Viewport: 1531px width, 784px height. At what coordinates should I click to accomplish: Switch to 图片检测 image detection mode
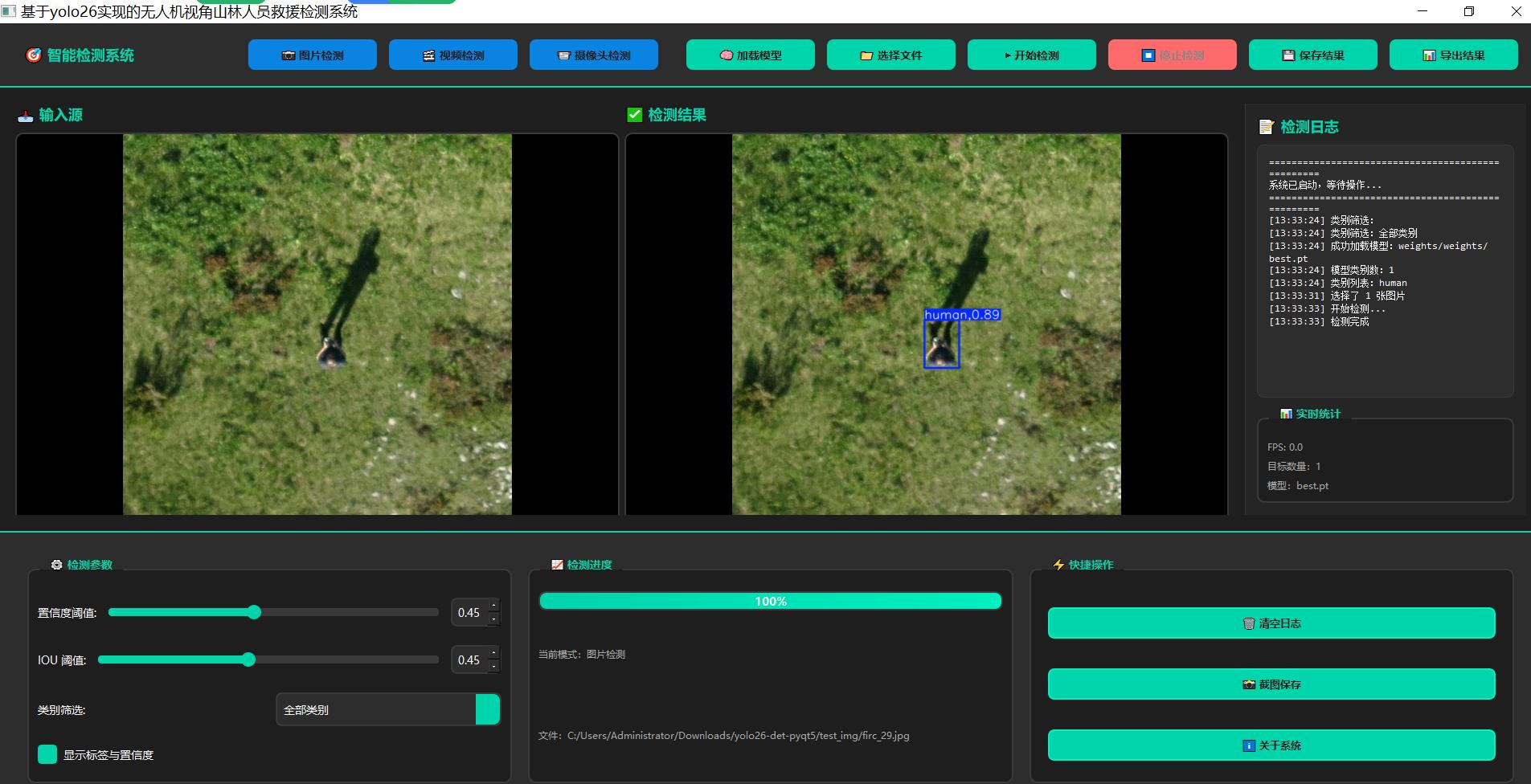pos(313,55)
